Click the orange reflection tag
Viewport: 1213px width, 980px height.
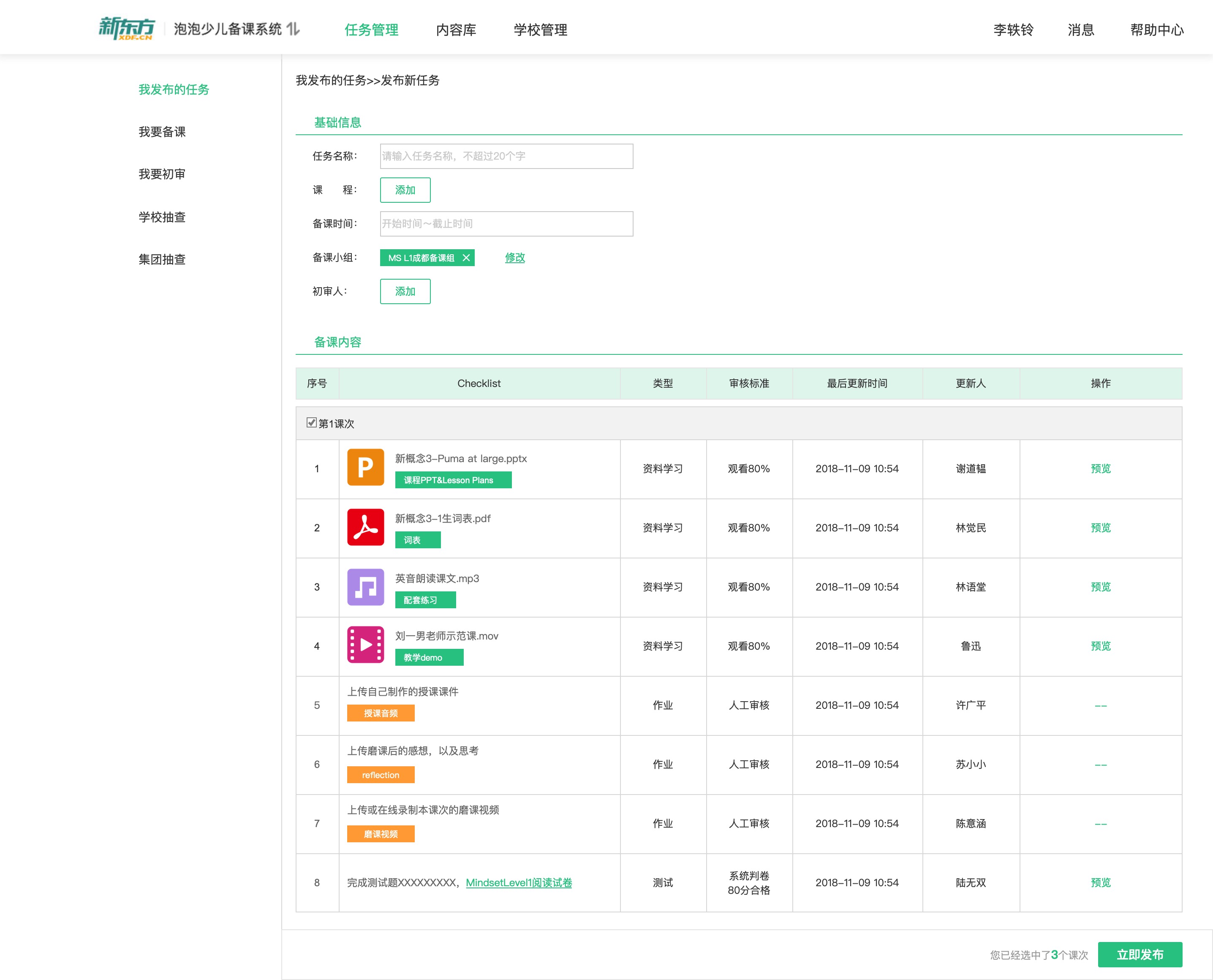click(x=381, y=775)
